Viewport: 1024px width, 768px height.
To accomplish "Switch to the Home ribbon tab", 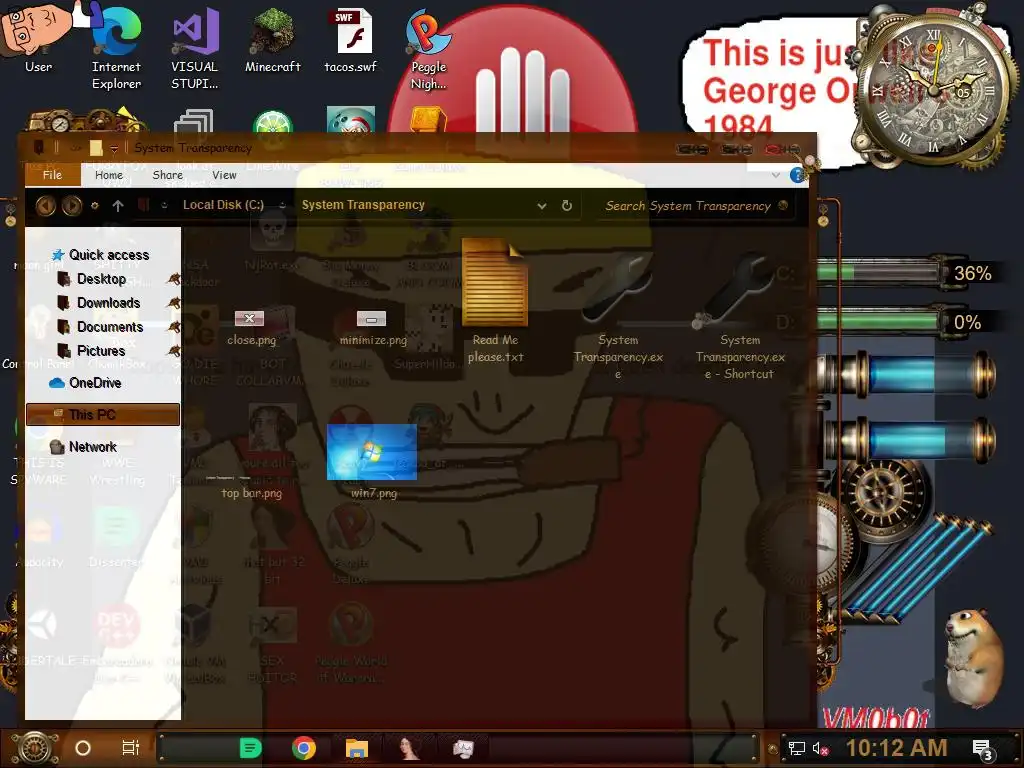I will 108,175.
